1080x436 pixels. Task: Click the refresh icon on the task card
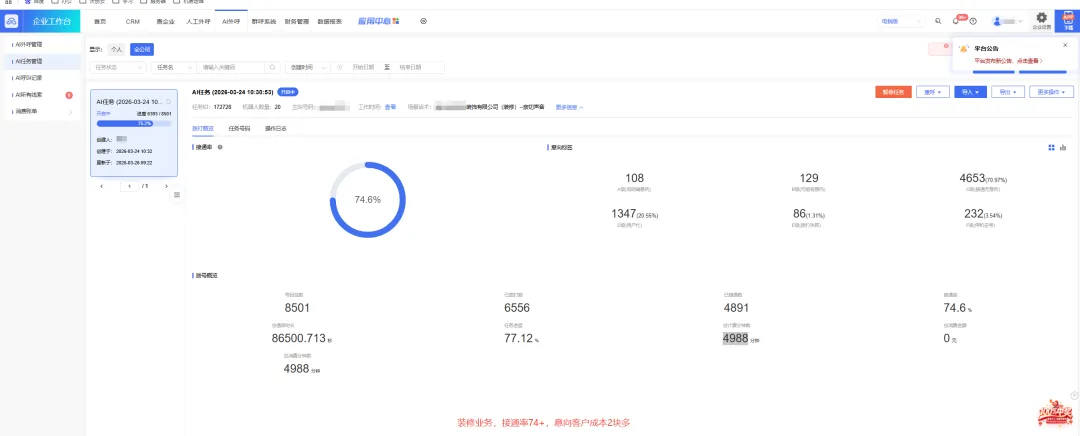pos(169,101)
